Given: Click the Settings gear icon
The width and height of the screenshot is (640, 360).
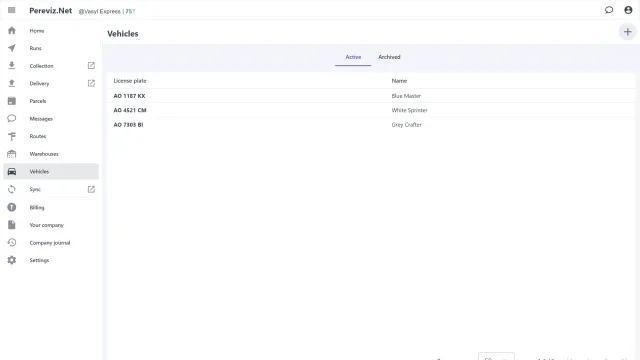Looking at the screenshot, I should (12, 260).
